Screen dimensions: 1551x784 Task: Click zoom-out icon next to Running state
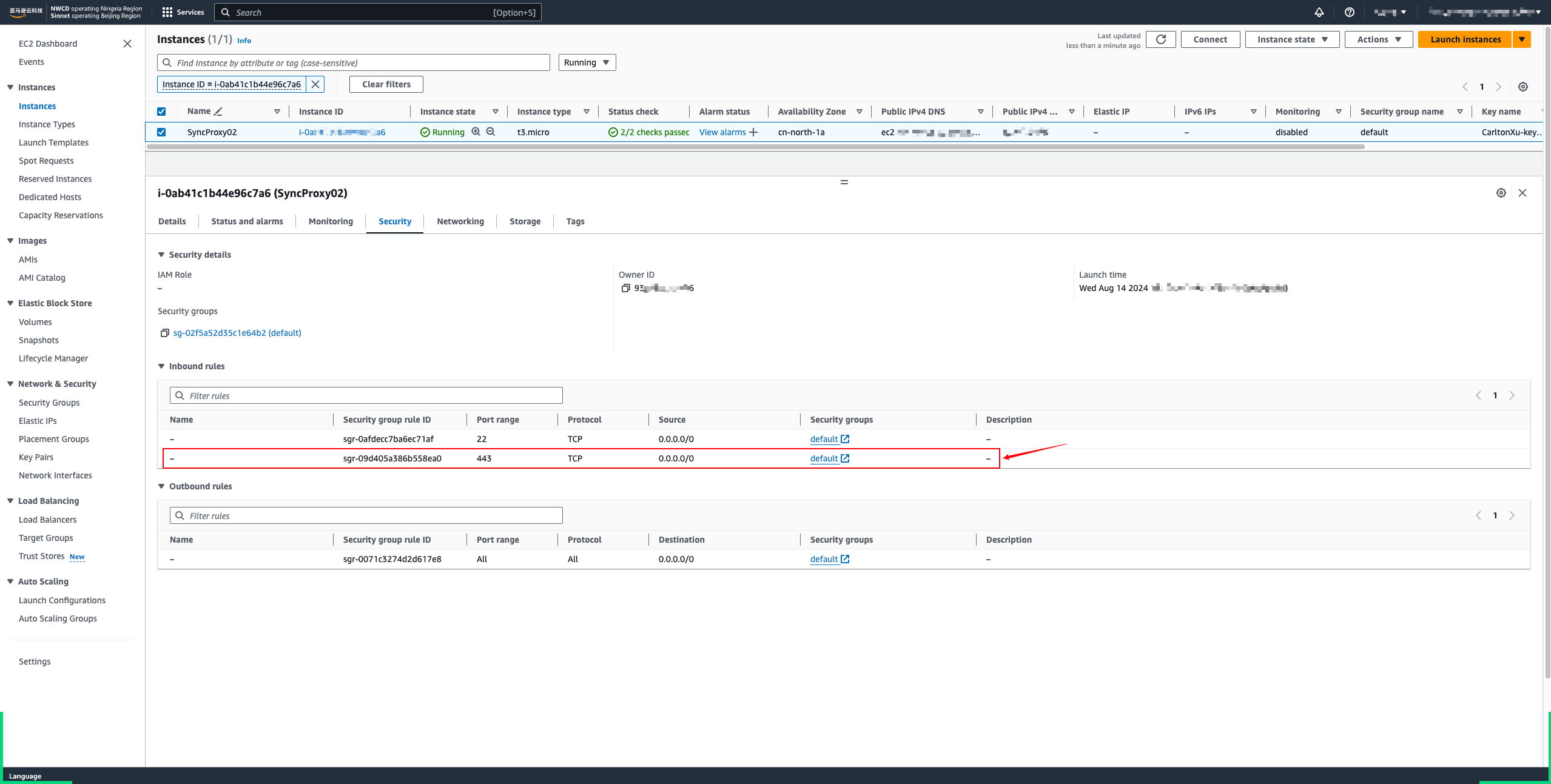point(491,132)
